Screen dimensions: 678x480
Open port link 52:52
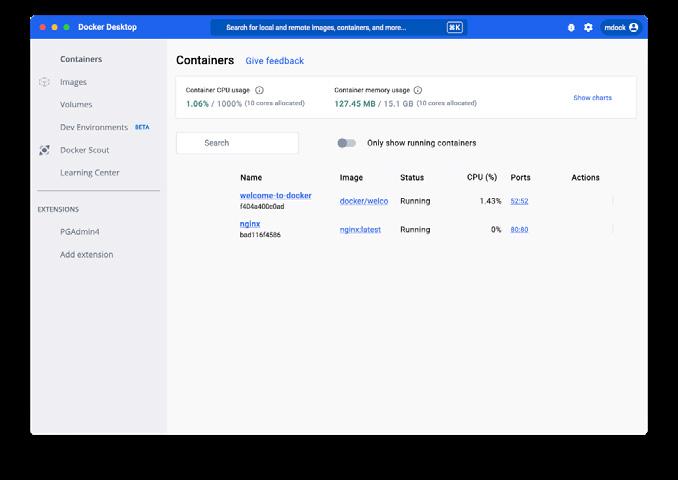click(519, 201)
